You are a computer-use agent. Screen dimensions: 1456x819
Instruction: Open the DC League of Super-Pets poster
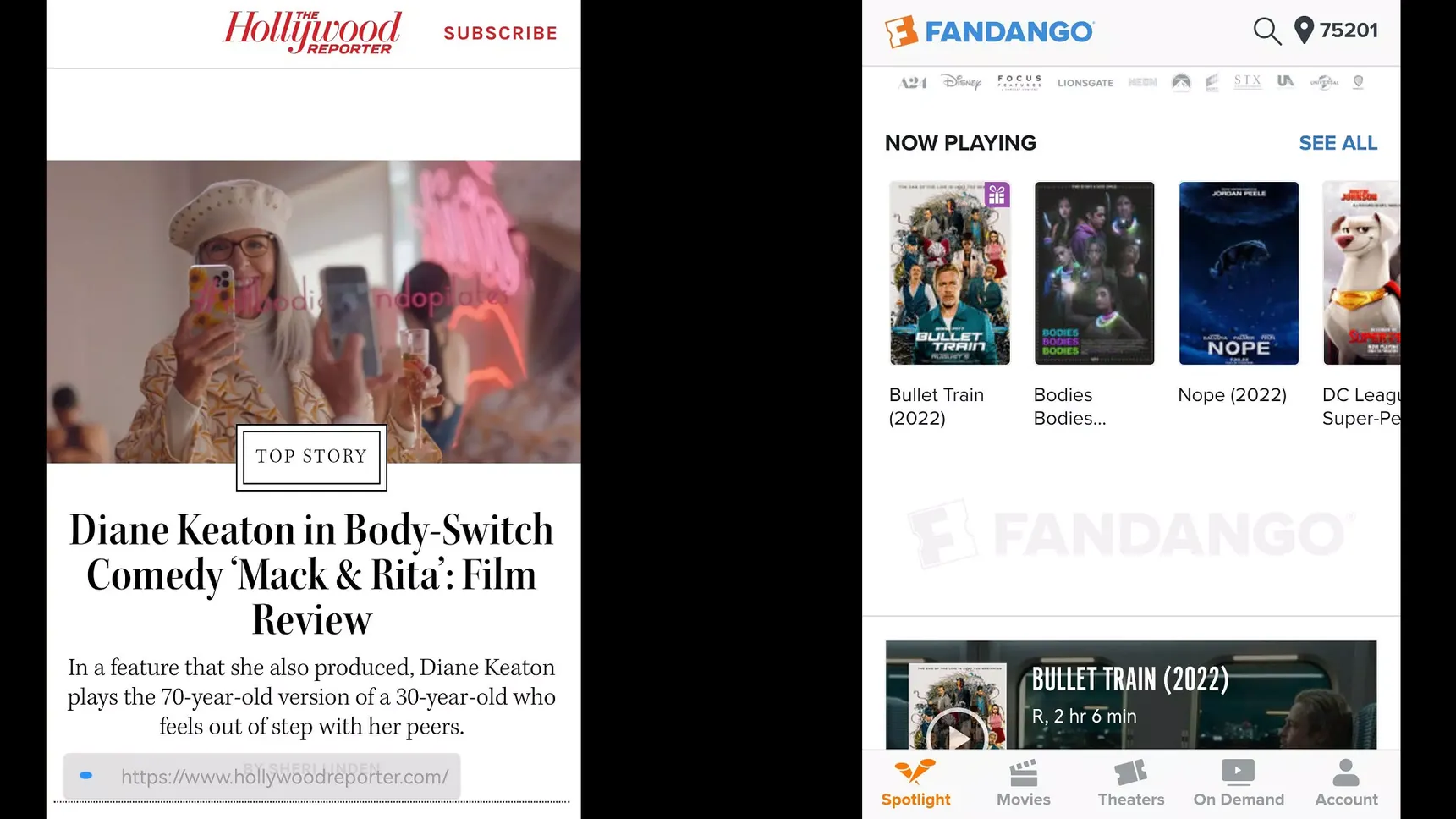(1361, 273)
